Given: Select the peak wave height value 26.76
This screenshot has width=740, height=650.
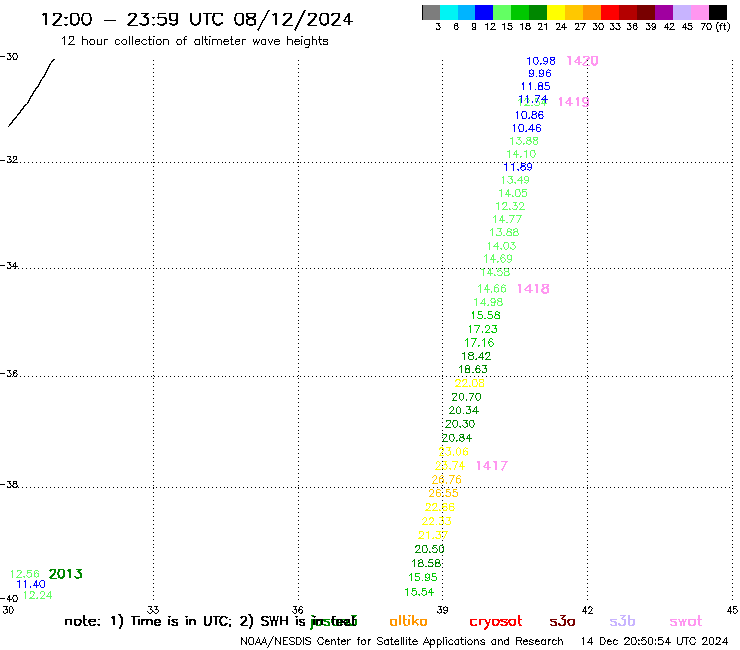Looking at the screenshot, I should 446,480.
